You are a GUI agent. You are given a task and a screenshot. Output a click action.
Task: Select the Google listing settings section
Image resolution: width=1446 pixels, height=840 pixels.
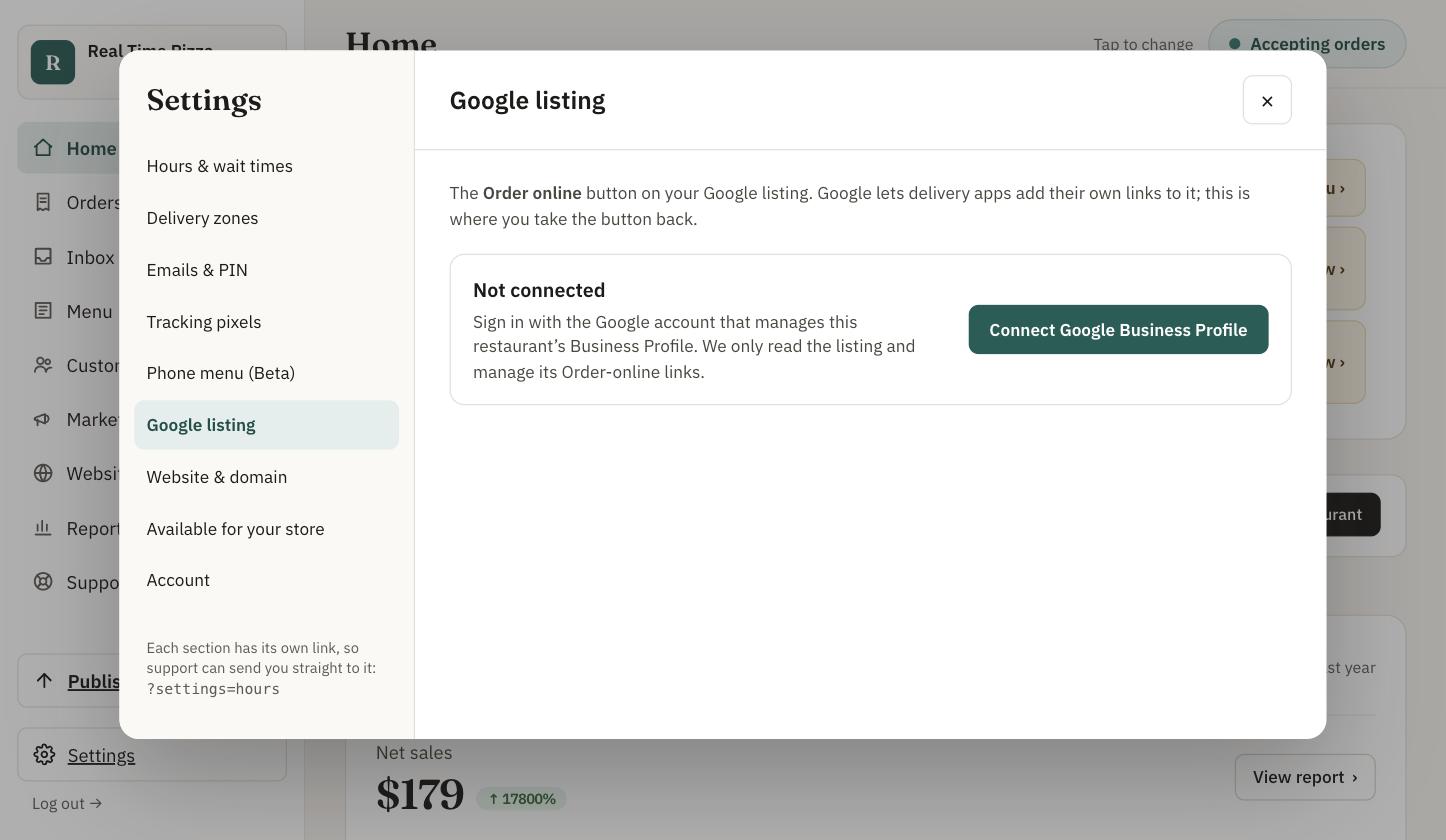click(x=266, y=425)
